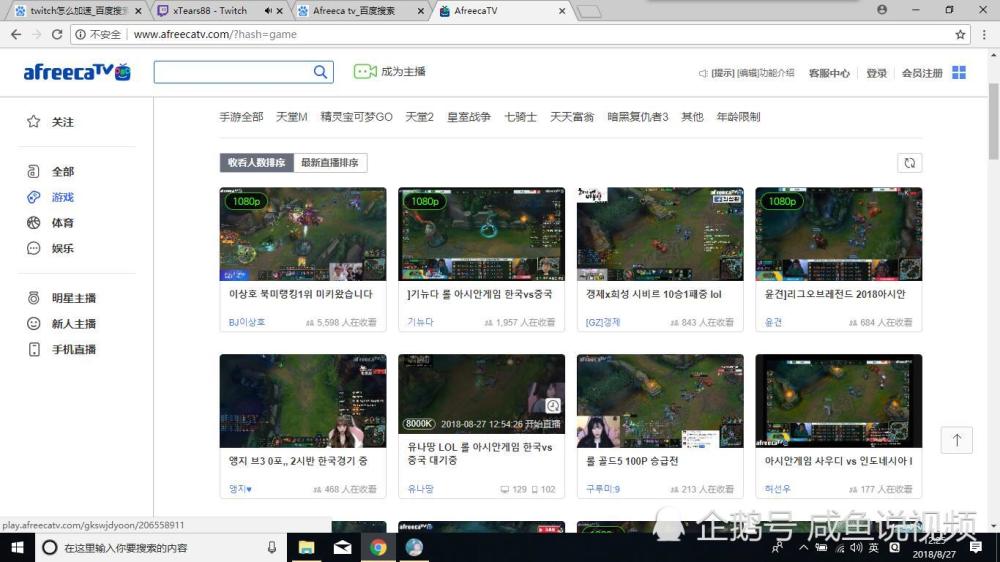Screen dimensions: 1000x562
Task: Select the 收看人数排序 sort tab
Action: pyautogui.click(x=256, y=163)
